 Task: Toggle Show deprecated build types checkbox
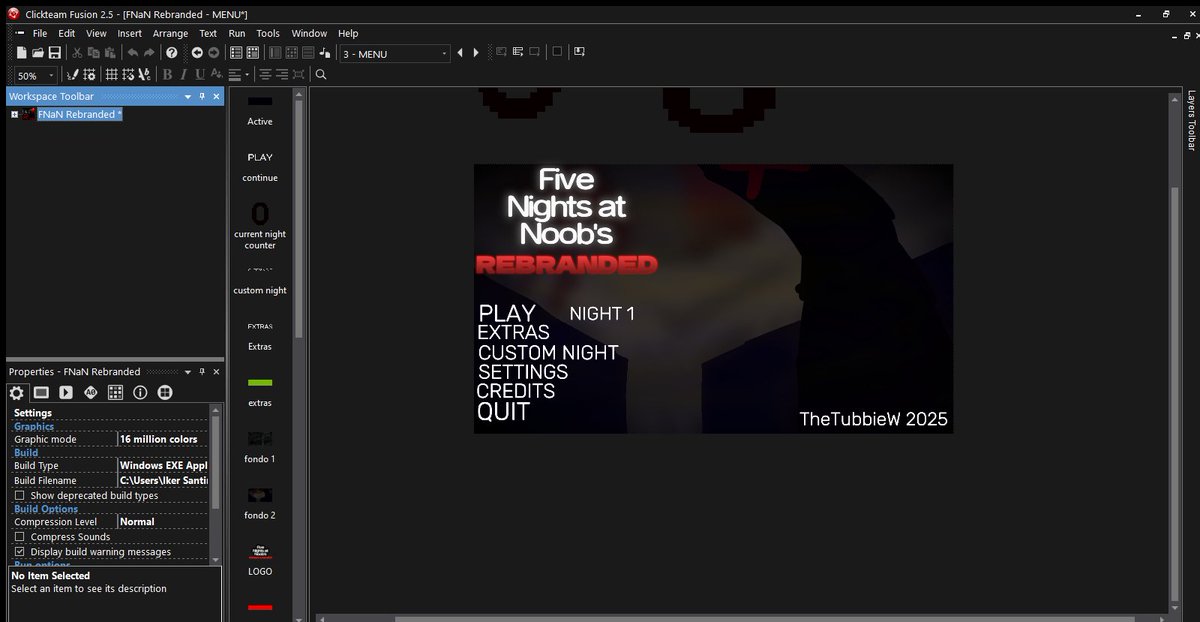click(20, 495)
